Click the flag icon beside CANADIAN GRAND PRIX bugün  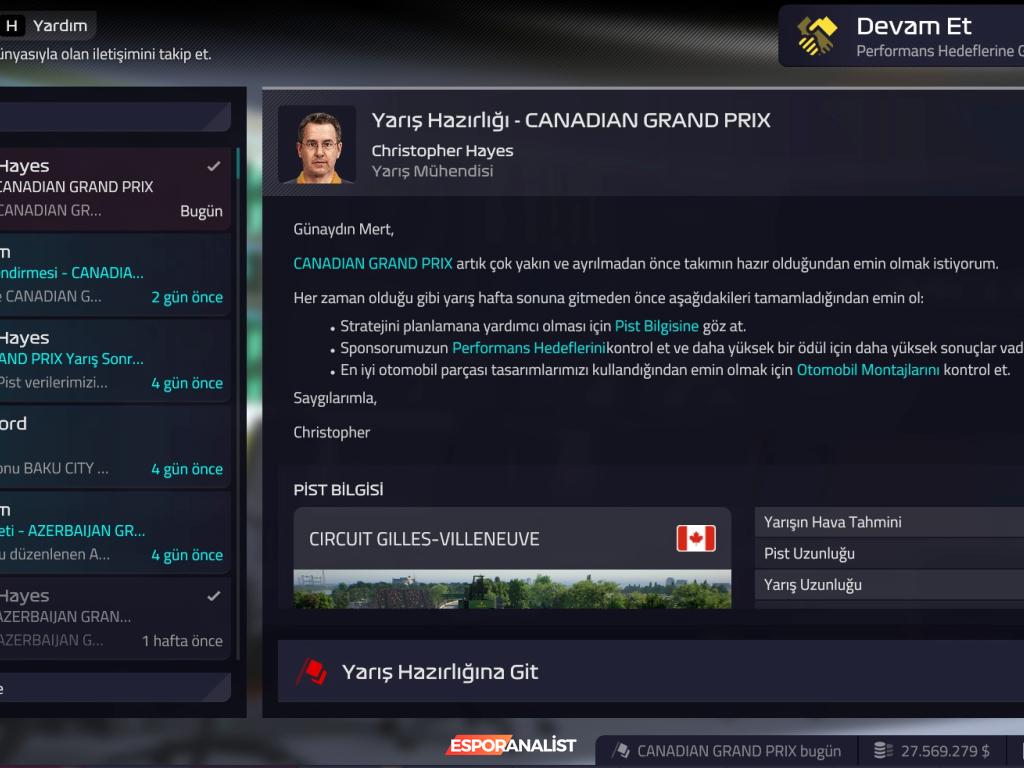point(621,750)
